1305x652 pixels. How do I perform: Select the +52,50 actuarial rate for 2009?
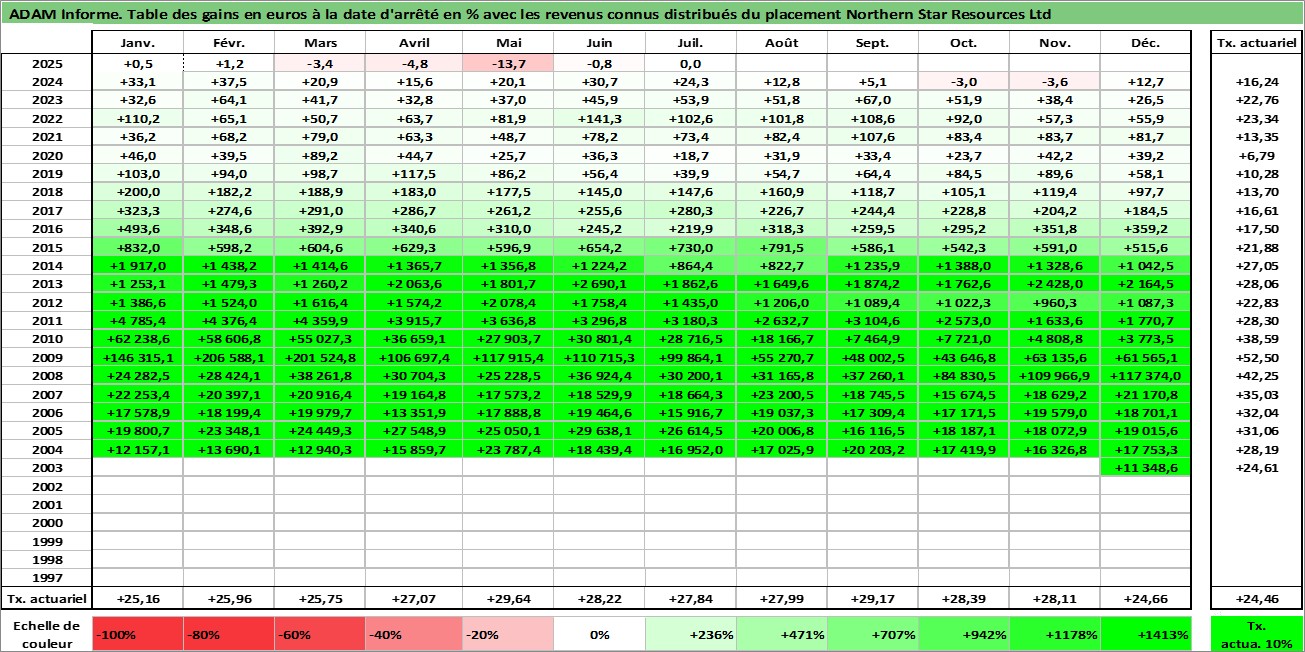[x=1256, y=357]
